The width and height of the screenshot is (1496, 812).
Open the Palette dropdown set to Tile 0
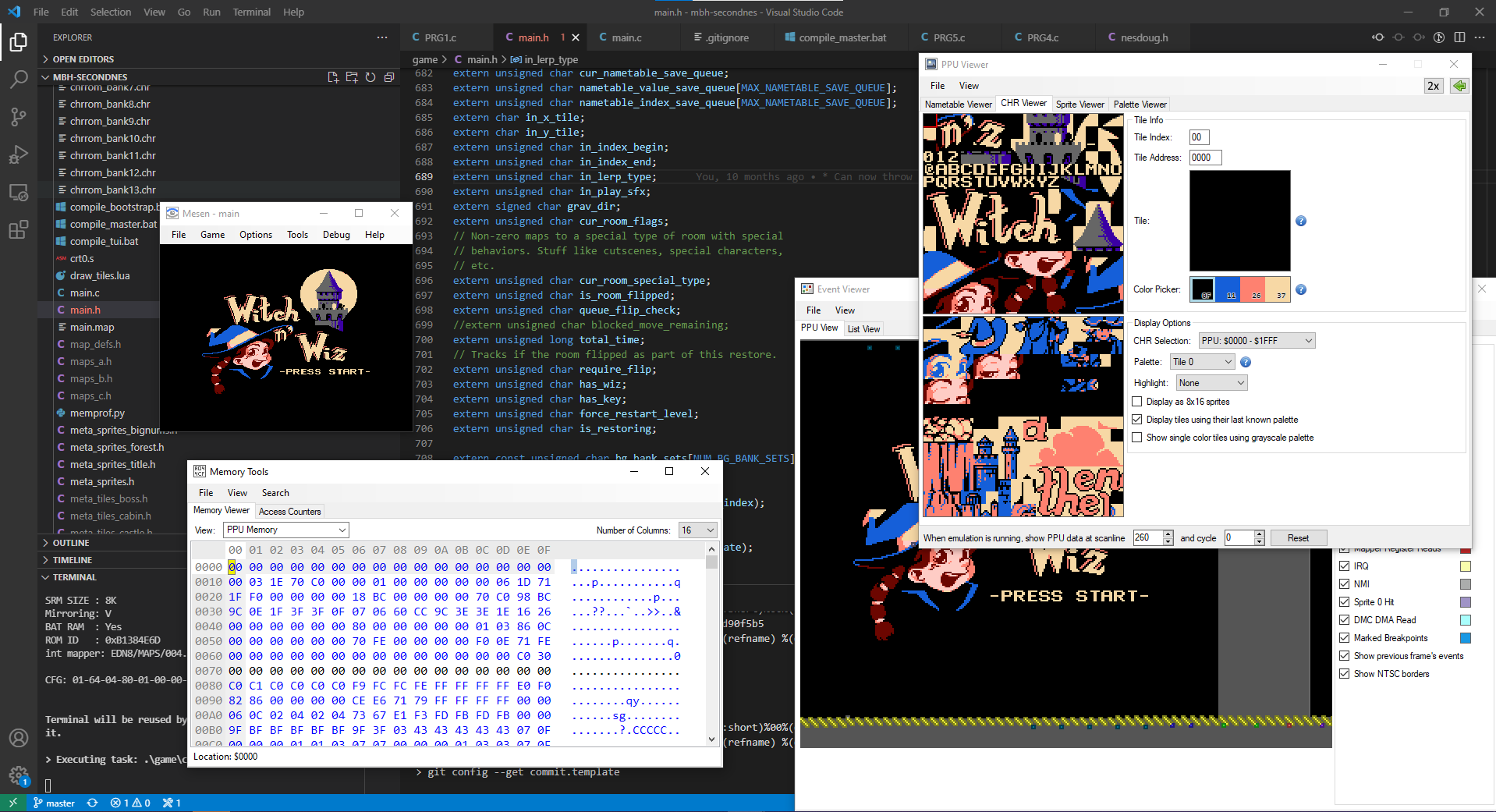point(1202,362)
